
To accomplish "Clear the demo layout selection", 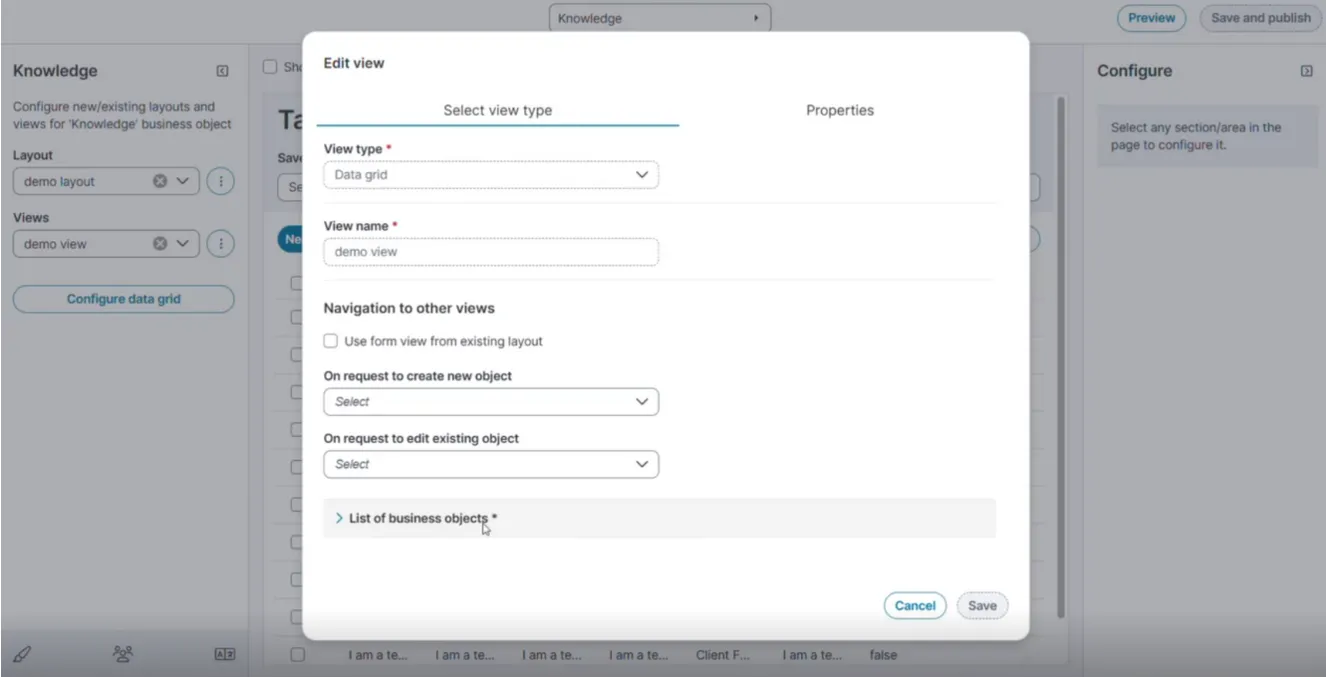I will click(160, 182).
